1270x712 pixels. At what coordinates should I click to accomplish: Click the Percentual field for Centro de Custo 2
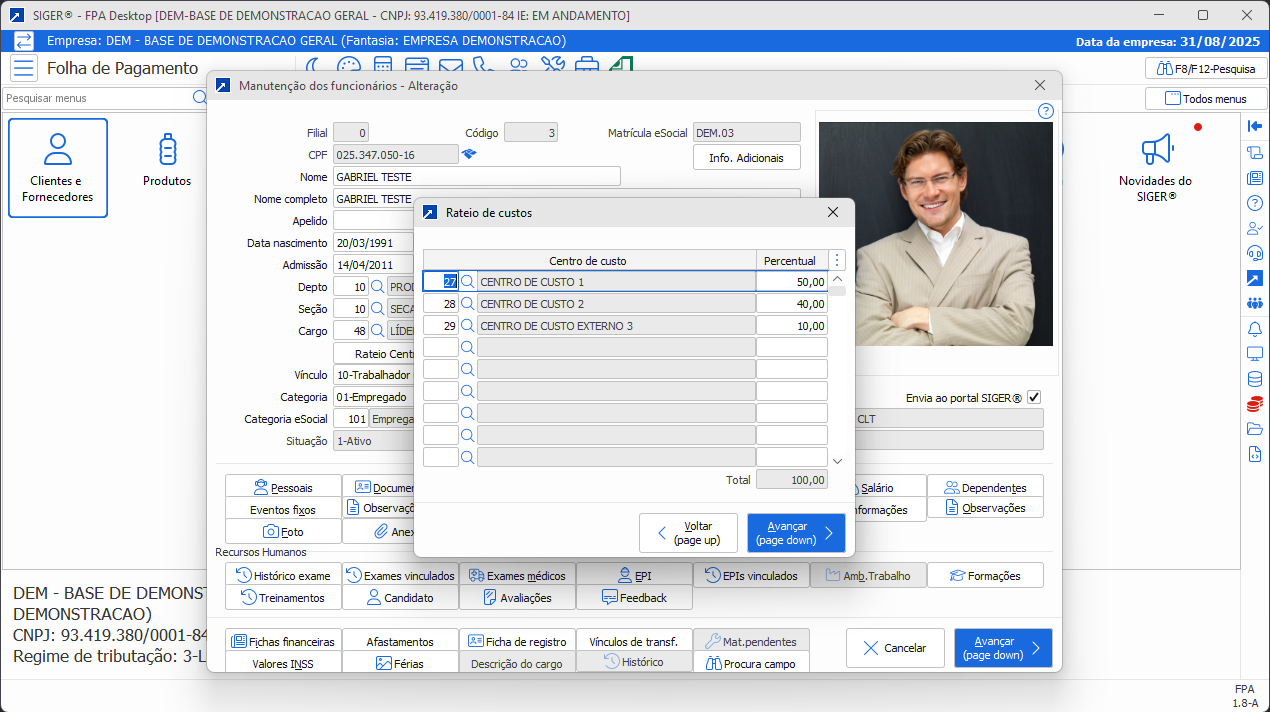coord(791,304)
